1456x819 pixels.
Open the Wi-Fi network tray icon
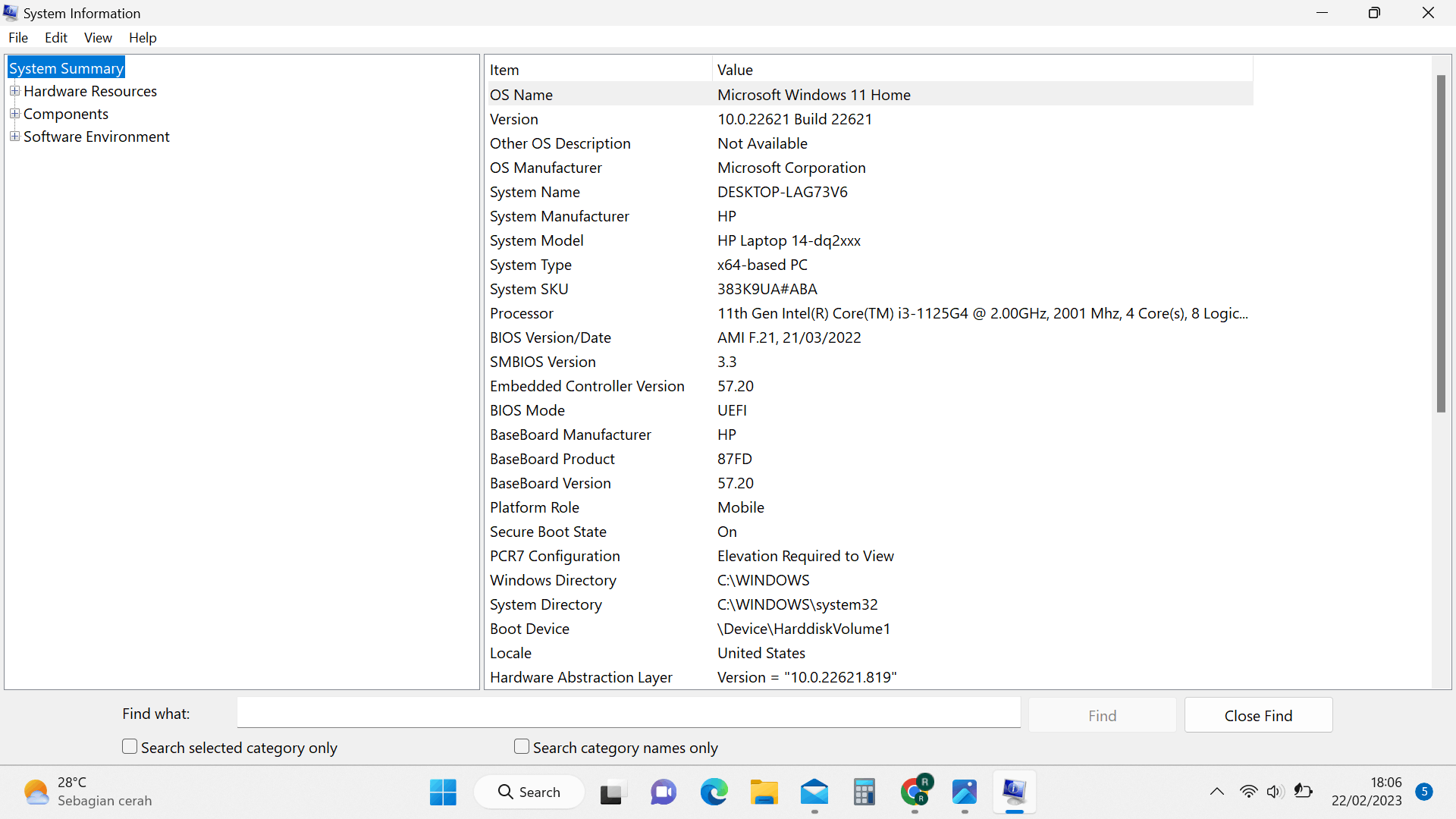point(1248,792)
